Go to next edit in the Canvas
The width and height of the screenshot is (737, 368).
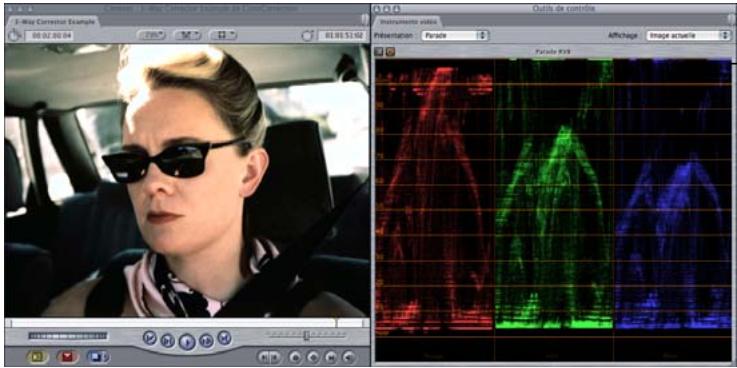(x=224, y=337)
